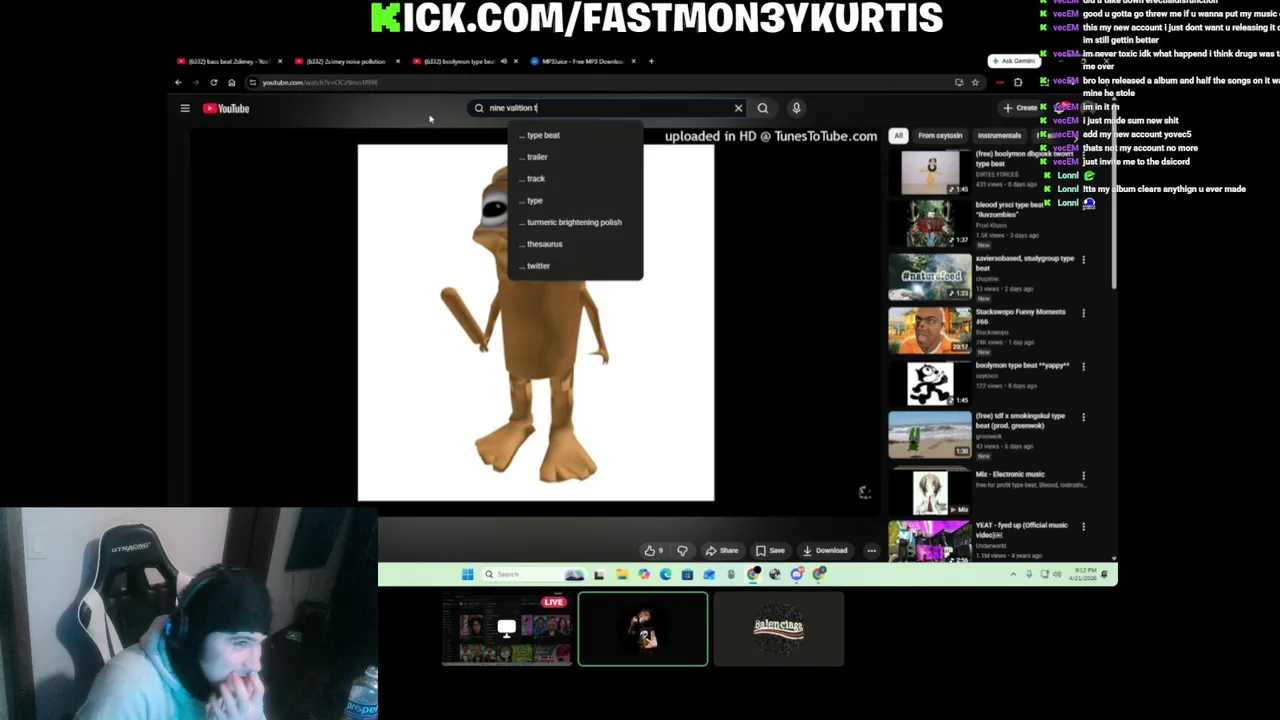Go back in browser history
Image resolution: width=1280 pixels, height=720 pixels.
[178, 83]
